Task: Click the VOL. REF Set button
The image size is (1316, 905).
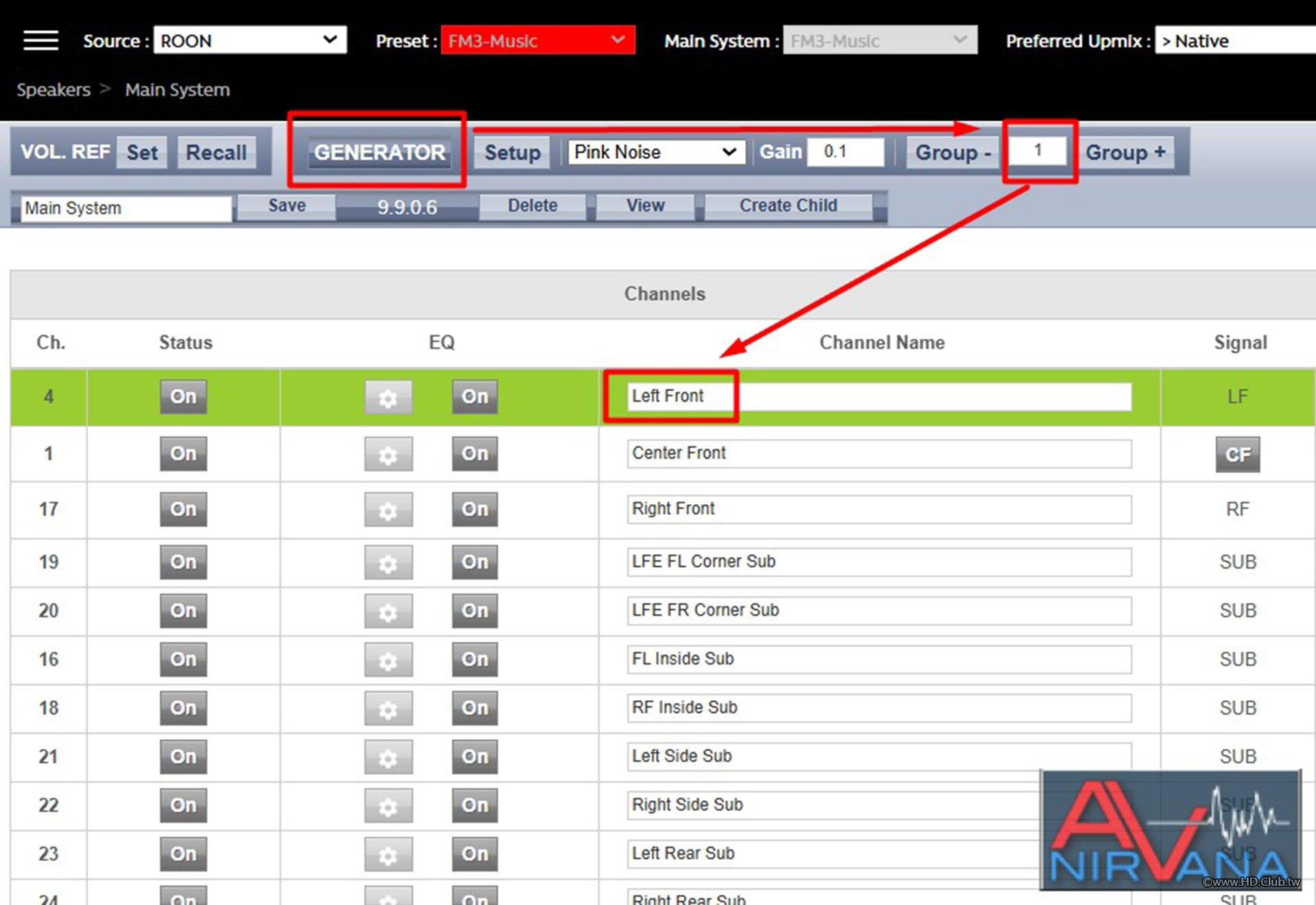Action: (143, 152)
